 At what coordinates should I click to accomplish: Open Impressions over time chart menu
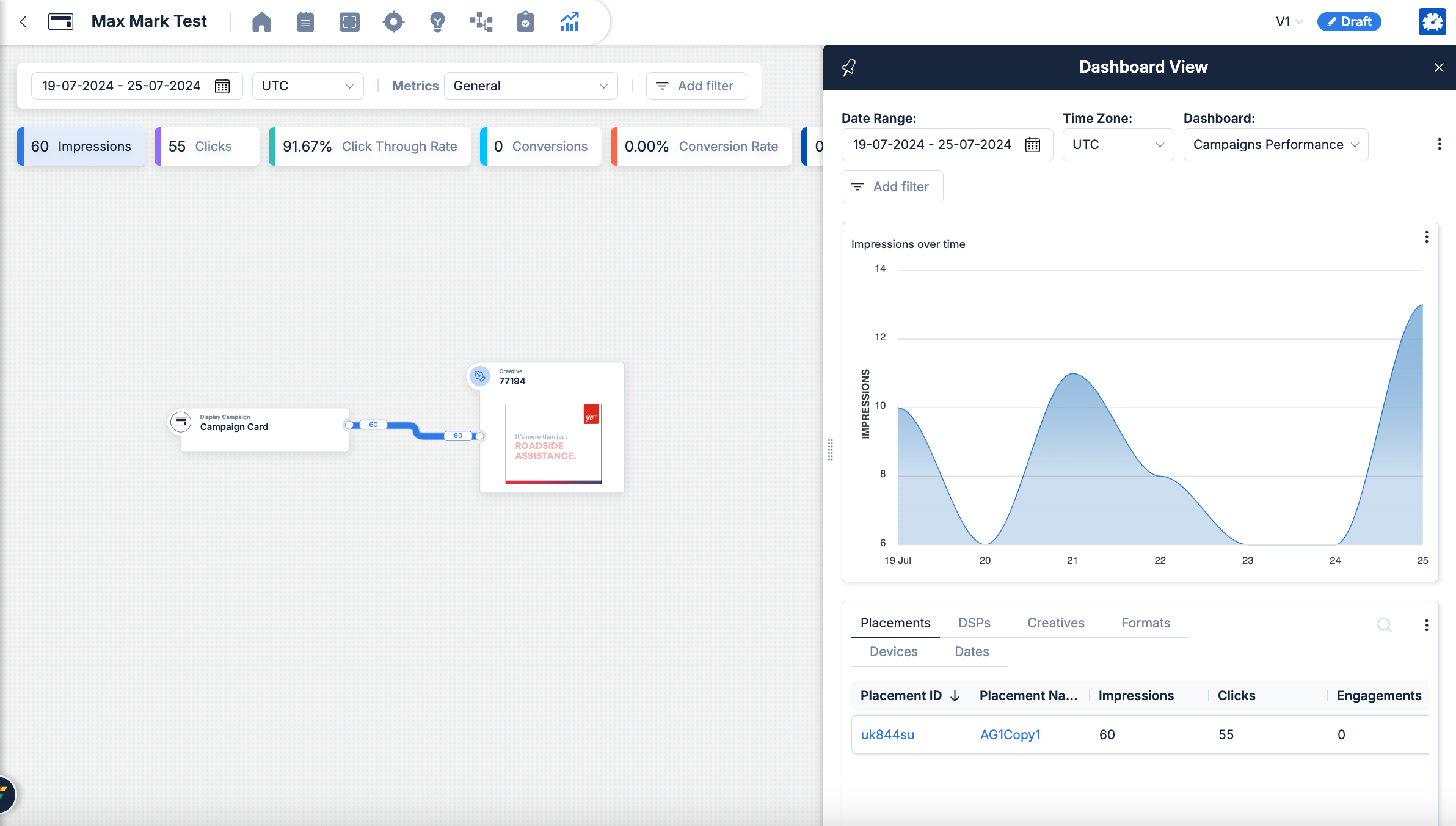(1427, 237)
